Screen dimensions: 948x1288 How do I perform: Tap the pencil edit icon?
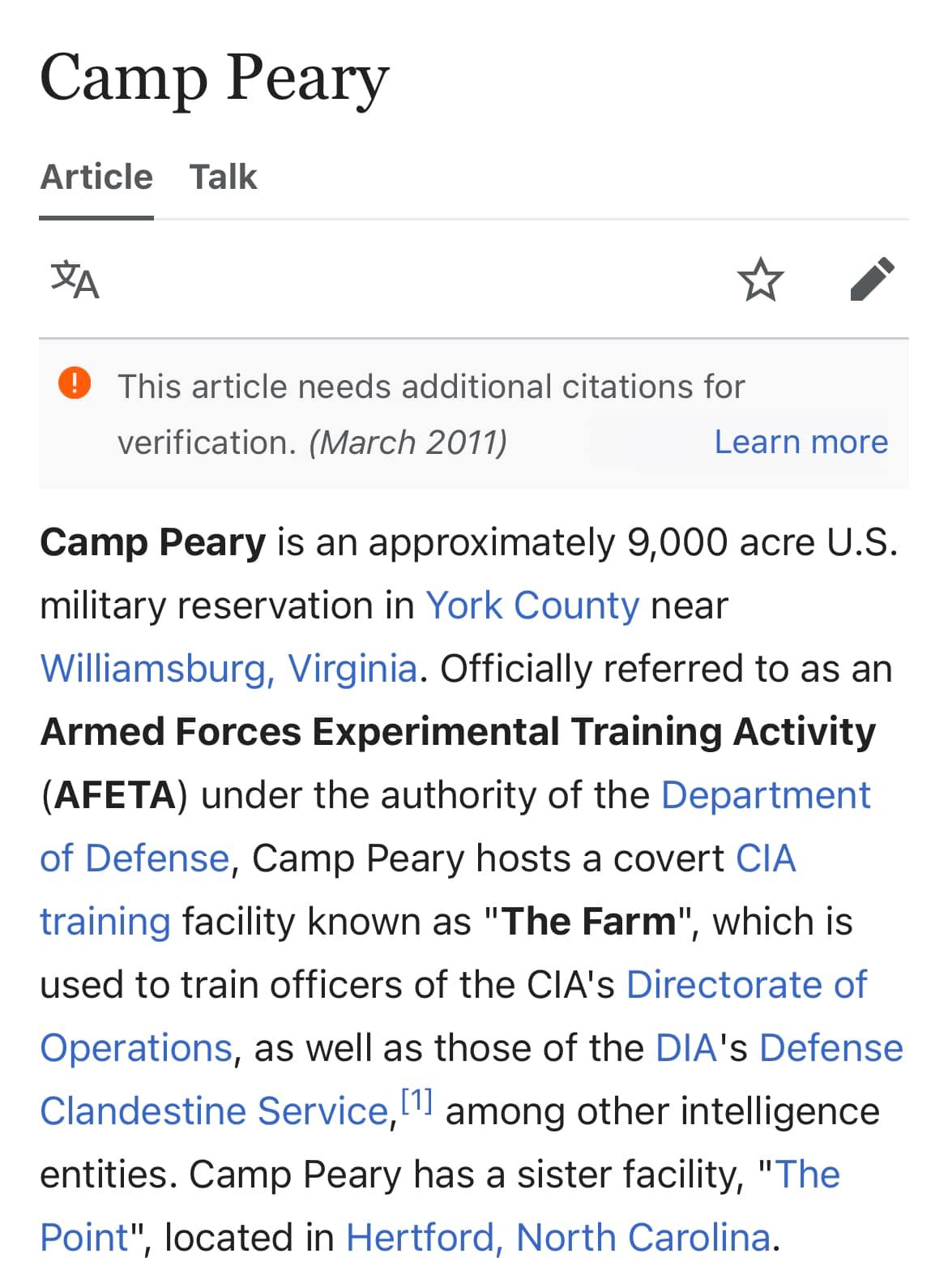coord(873,280)
